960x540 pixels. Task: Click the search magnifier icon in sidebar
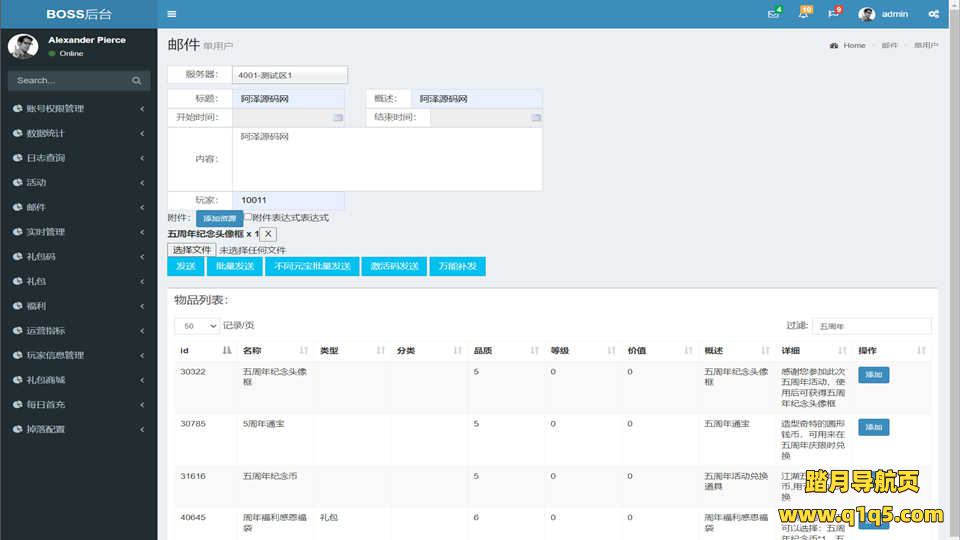tap(137, 80)
